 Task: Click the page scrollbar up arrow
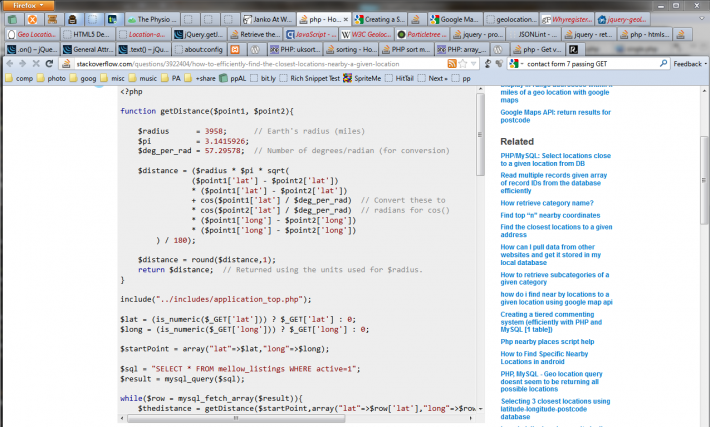click(704, 90)
